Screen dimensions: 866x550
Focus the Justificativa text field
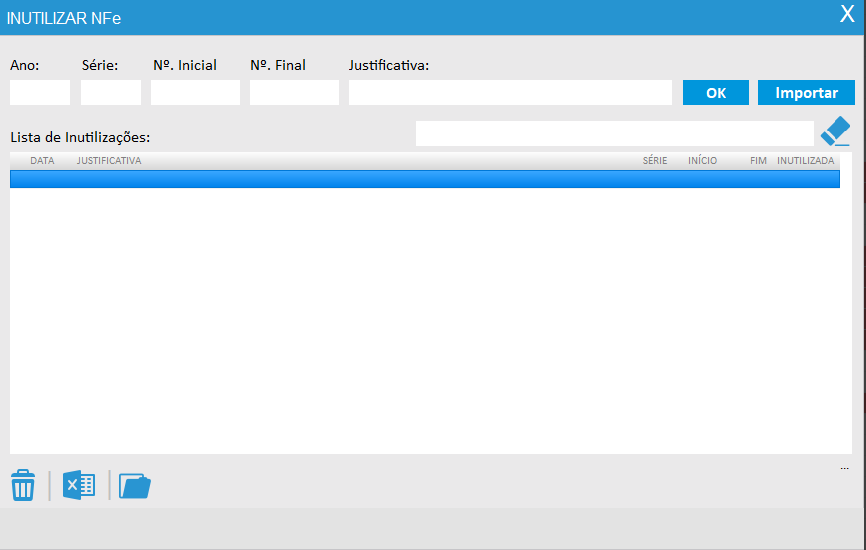click(x=510, y=93)
